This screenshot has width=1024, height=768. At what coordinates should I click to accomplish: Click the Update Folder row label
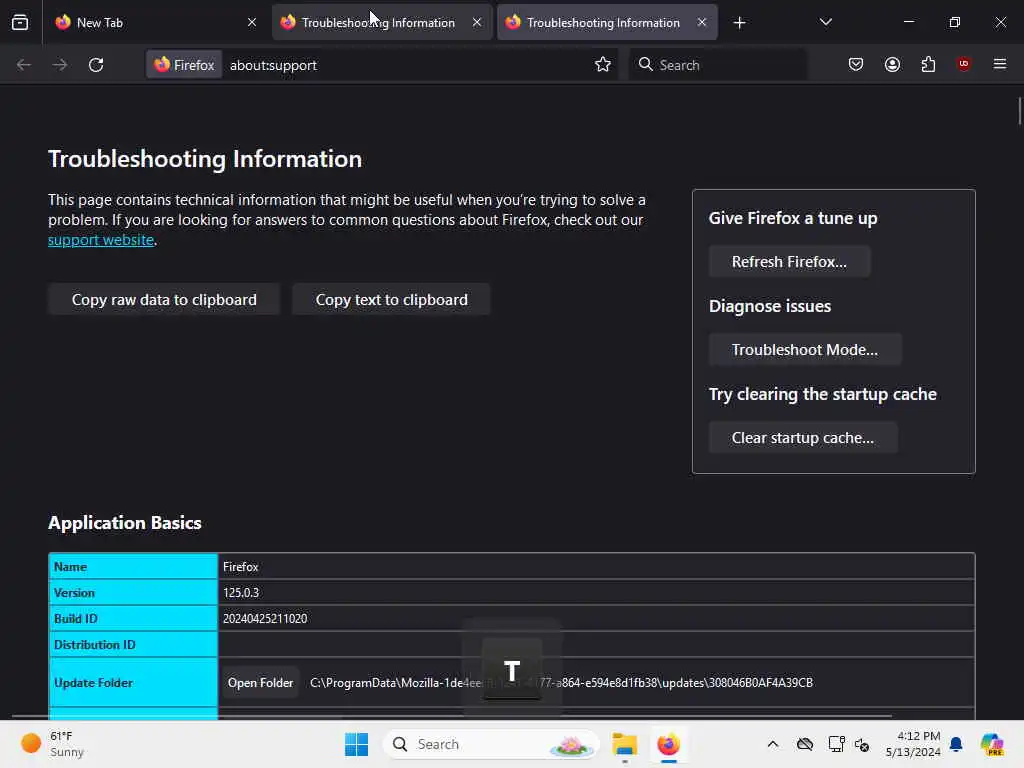pyautogui.click(x=93, y=683)
